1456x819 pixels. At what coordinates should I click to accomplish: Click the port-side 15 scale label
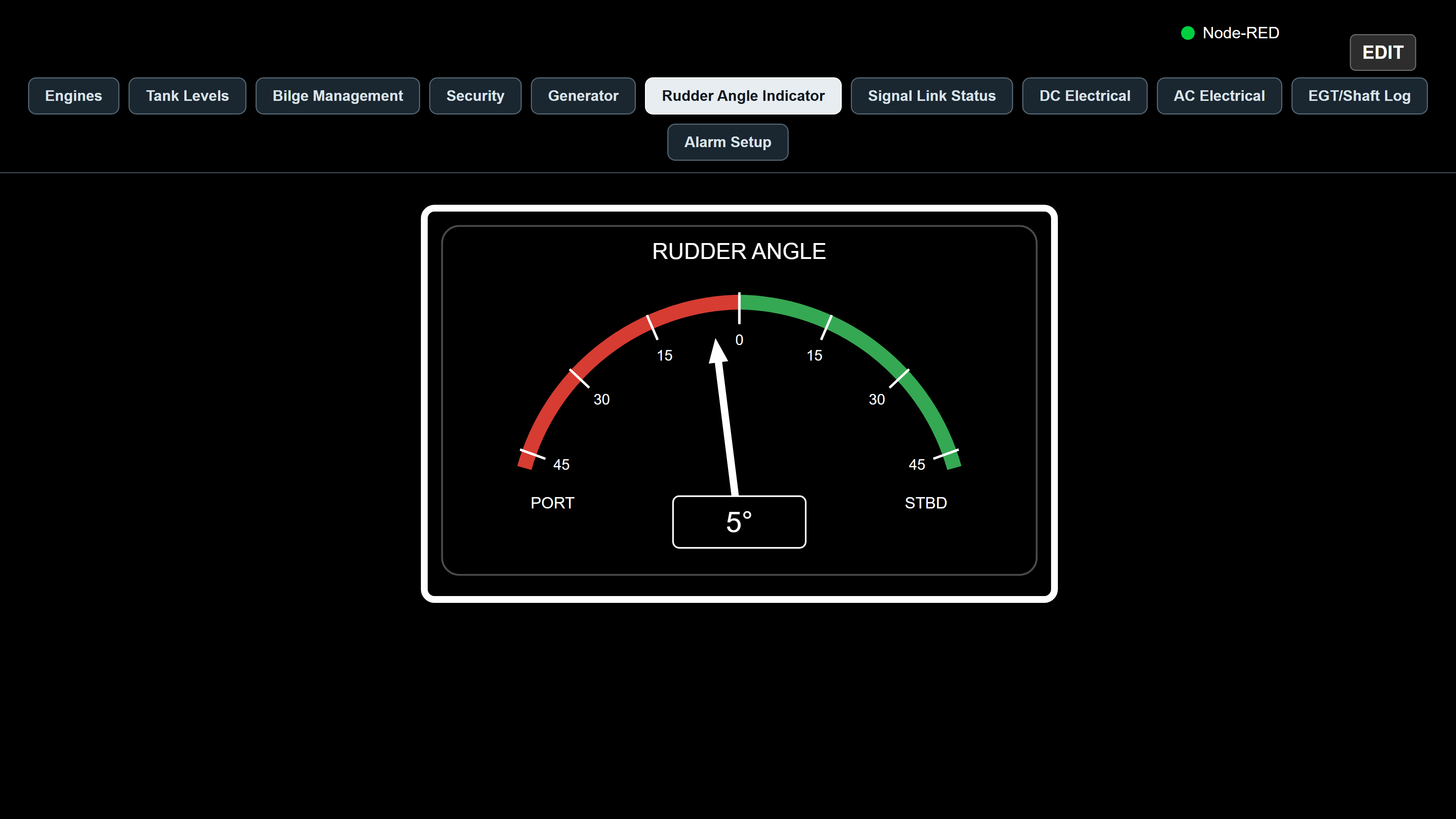(665, 356)
